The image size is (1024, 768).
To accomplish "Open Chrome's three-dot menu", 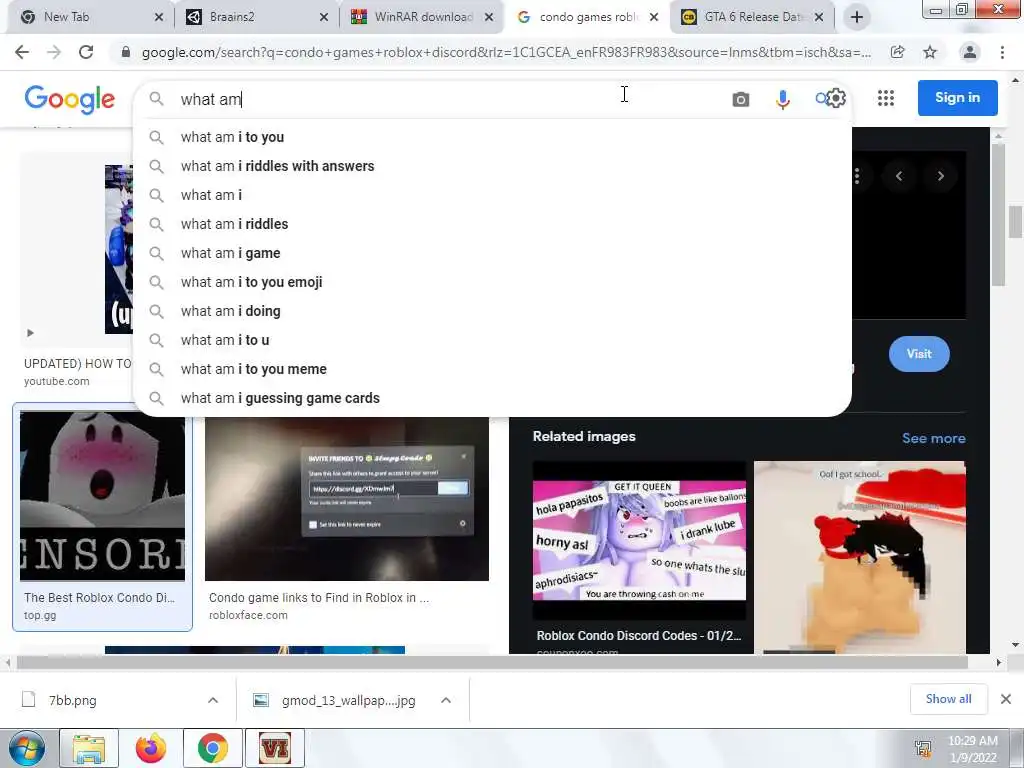I will [1002, 52].
